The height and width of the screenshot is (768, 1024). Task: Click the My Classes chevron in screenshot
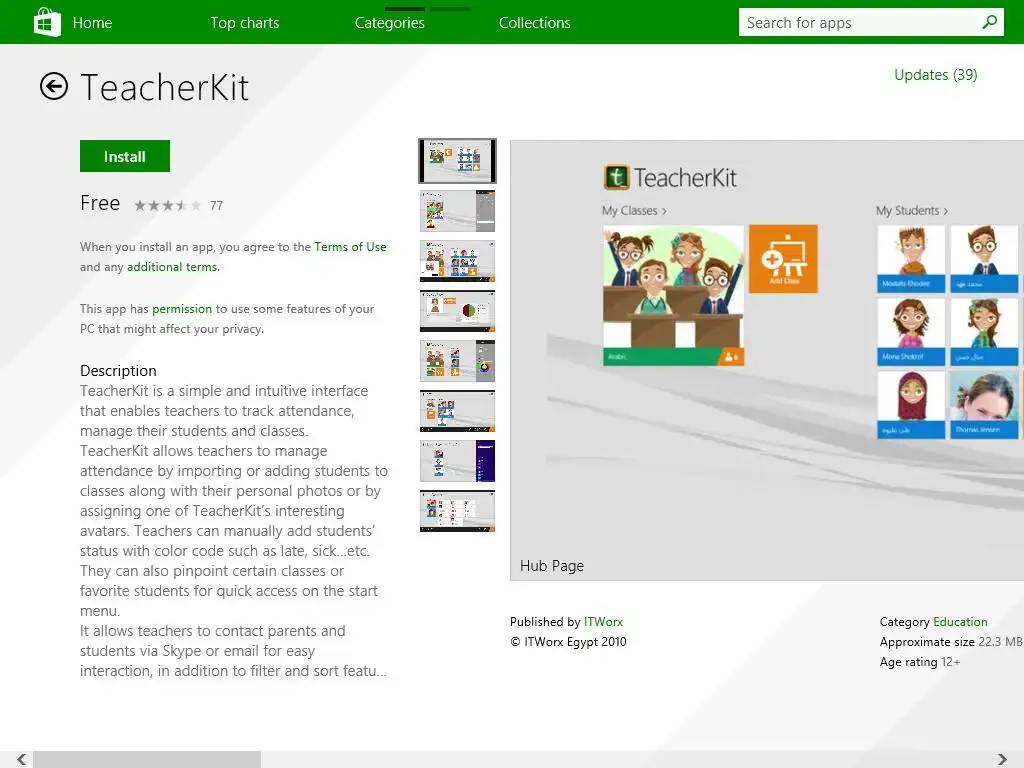point(664,211)
